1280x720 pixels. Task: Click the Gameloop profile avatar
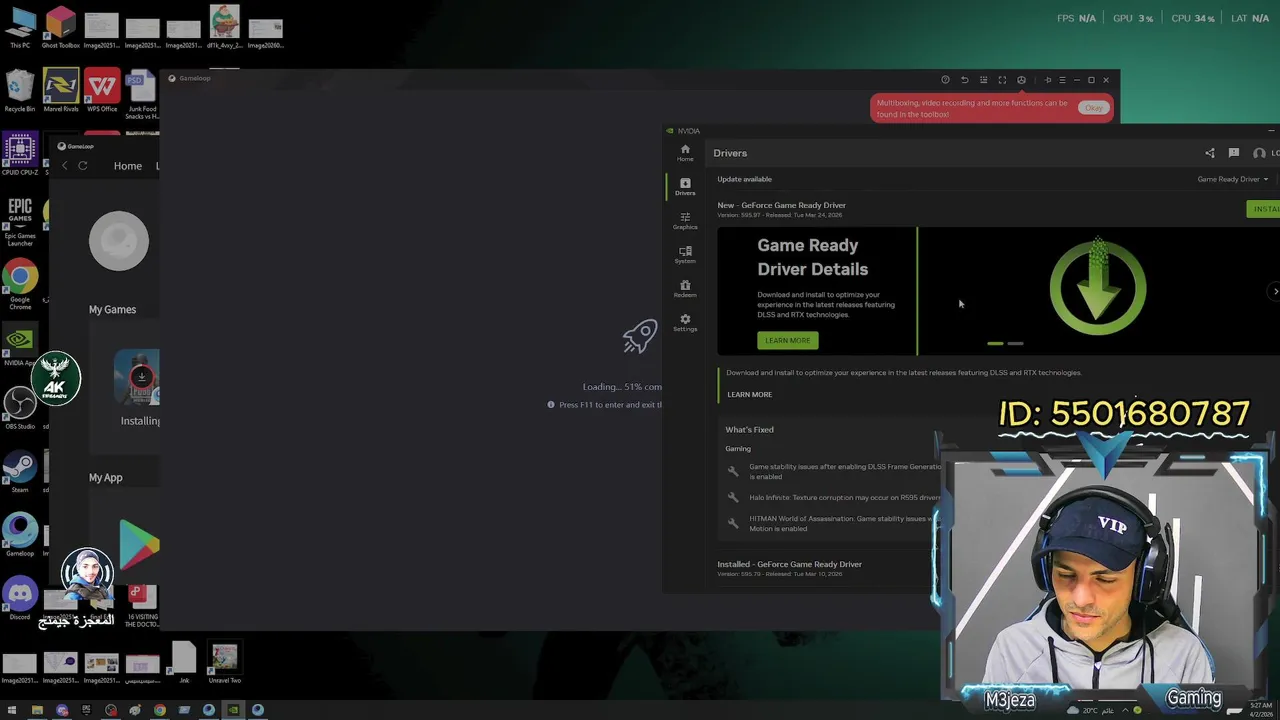(x=119, y=241)
